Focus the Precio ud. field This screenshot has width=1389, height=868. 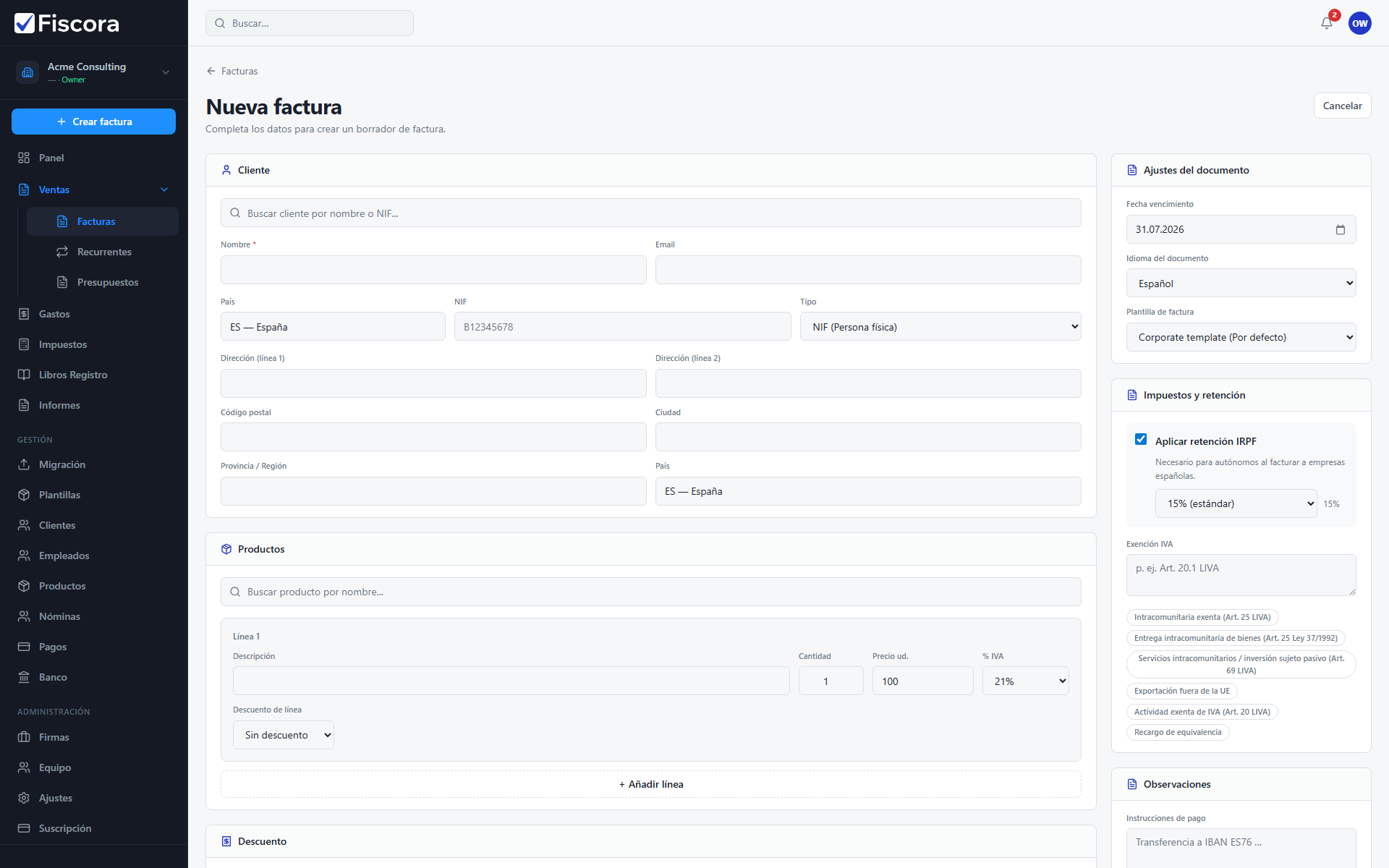pos(922,681)
